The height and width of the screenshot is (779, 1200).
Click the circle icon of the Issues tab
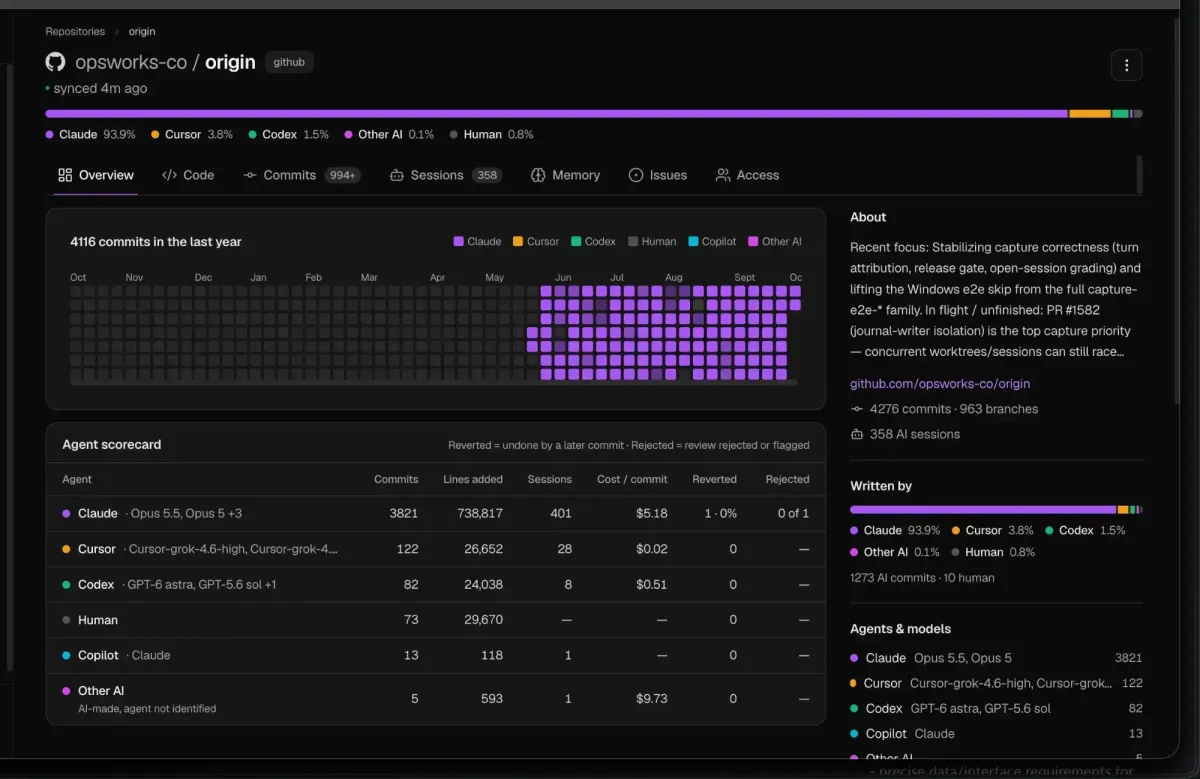(x=636, y=175)
